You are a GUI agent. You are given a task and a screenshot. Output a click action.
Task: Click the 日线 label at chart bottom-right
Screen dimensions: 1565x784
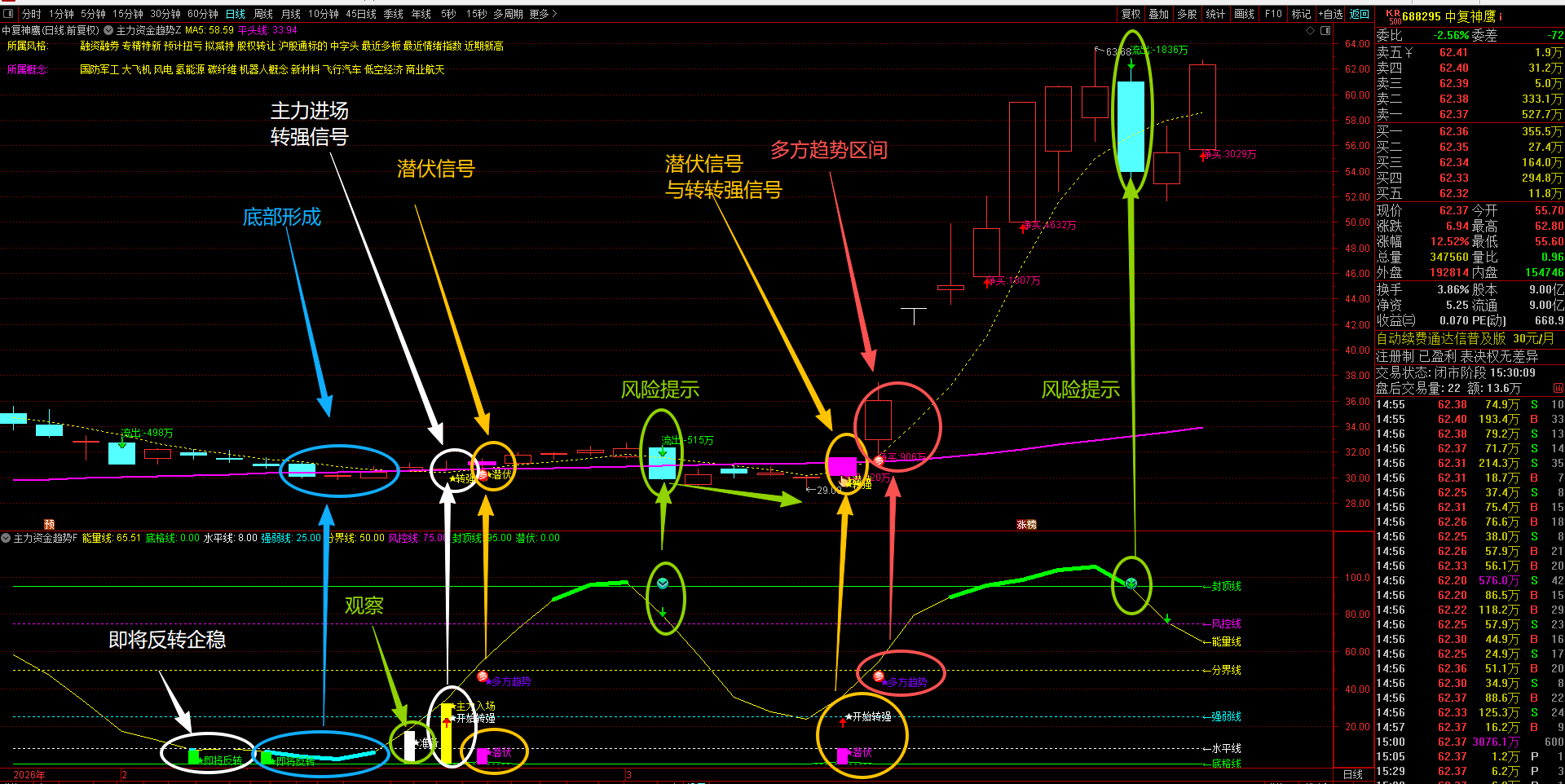coord(1353,775)
